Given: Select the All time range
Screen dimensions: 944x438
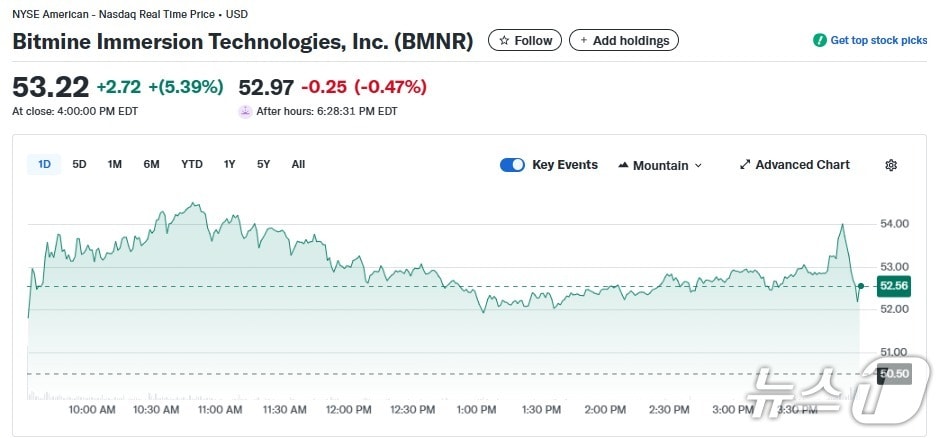Looking at the screenshot, I should click(298, 164).
